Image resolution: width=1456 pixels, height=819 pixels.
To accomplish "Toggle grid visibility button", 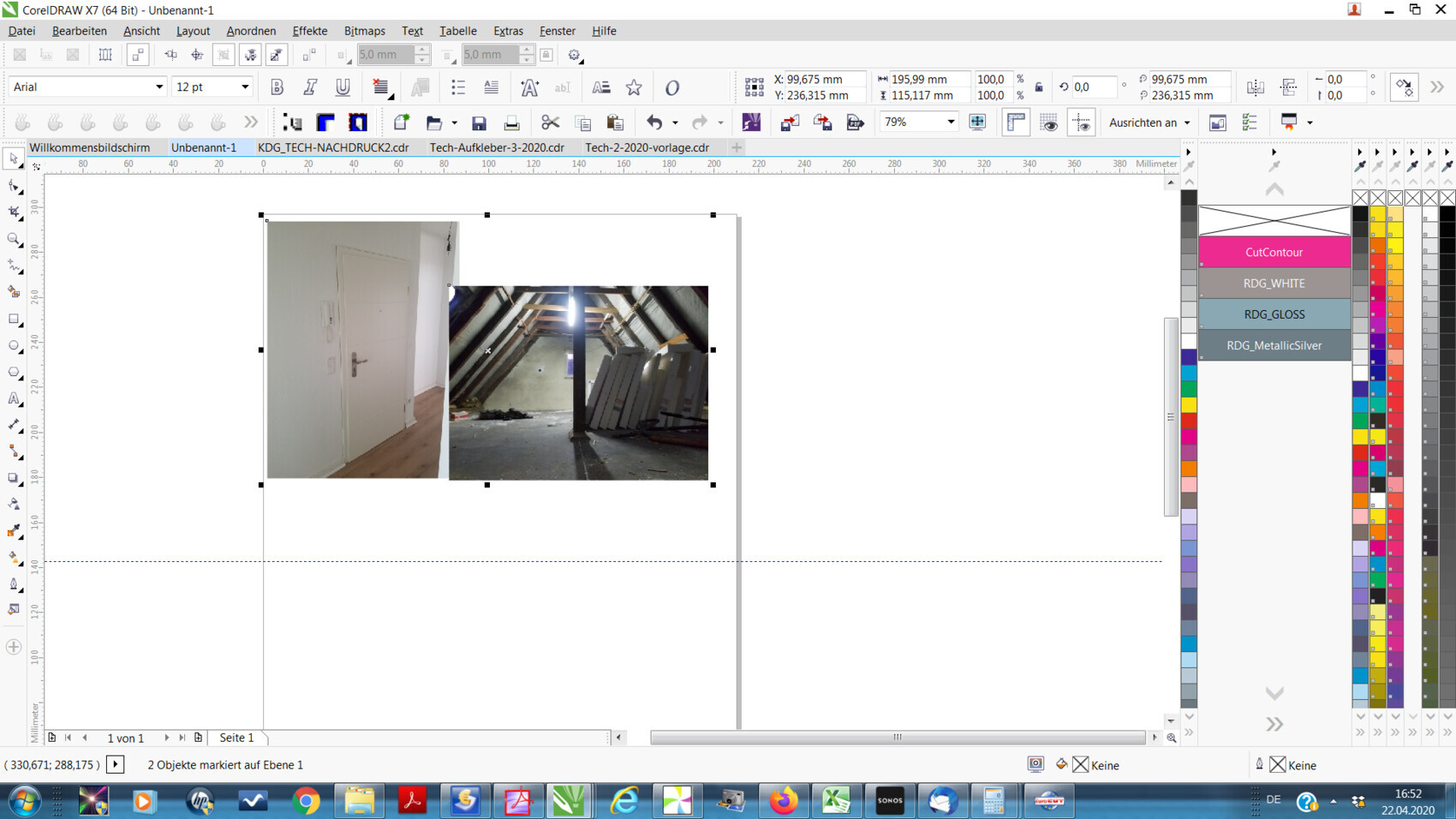I will pos(1048,123).
